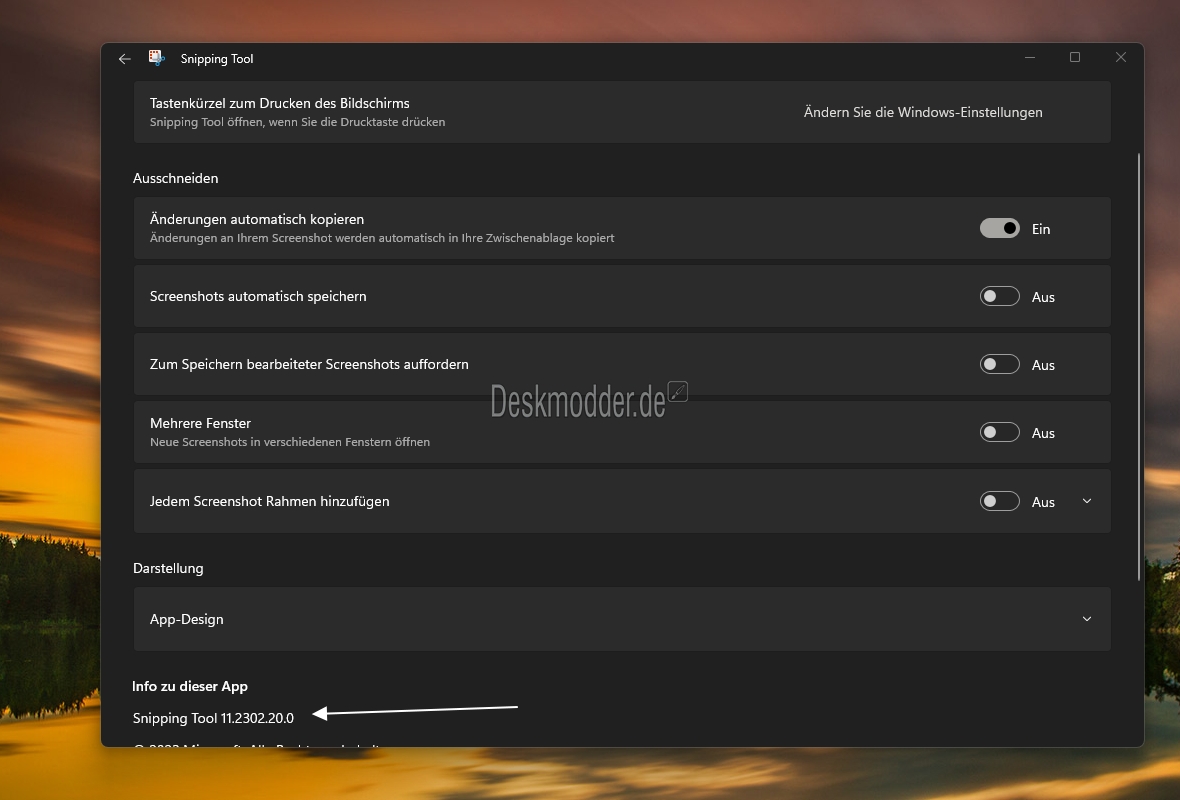Enable Screenshots automatisch speichern toggle
The height and width of the screenshot is (800, 1180).
click(999, 297)
